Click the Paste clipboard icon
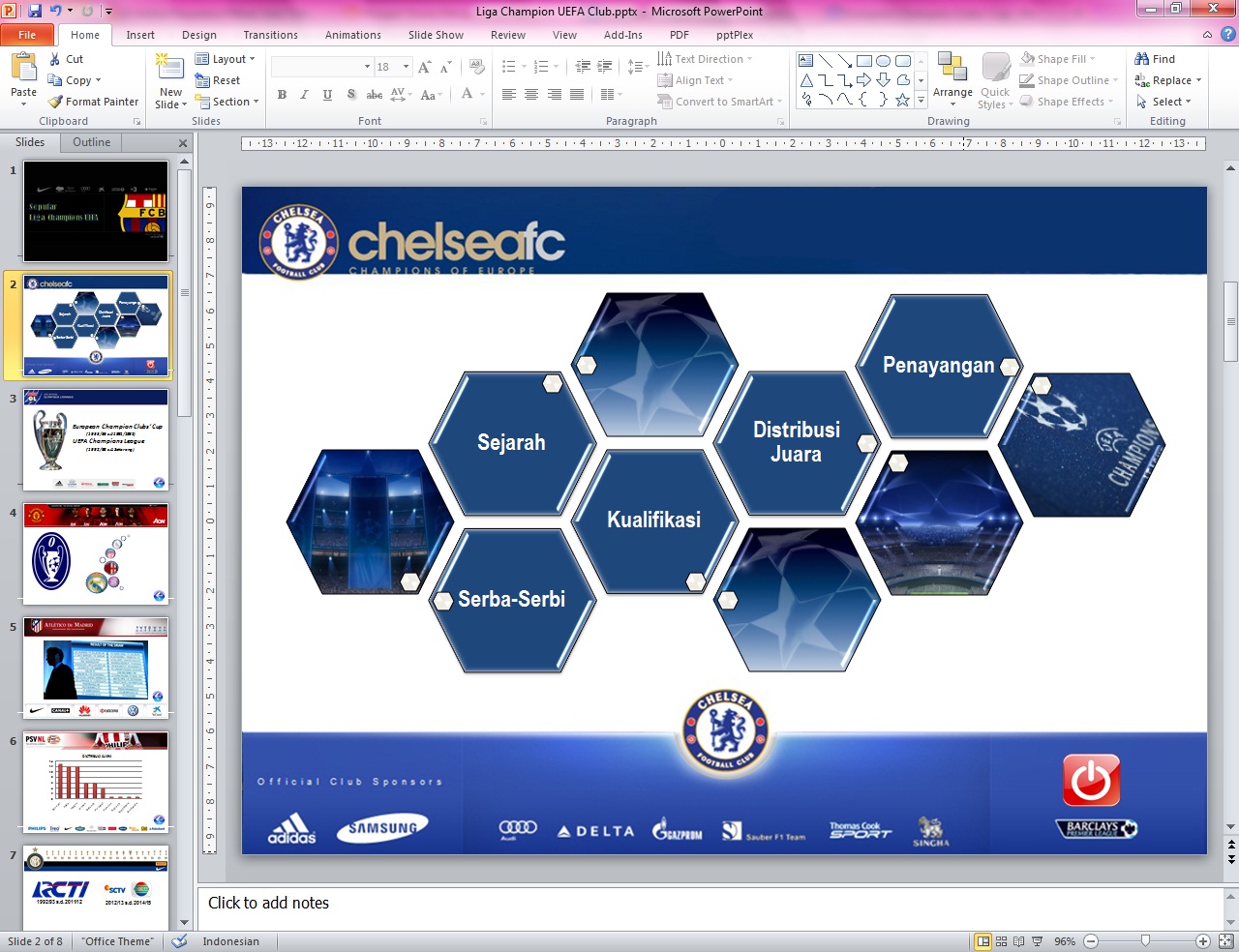Image resolution: width=1239 pixels, height=952 pixels. pos(23,68)
